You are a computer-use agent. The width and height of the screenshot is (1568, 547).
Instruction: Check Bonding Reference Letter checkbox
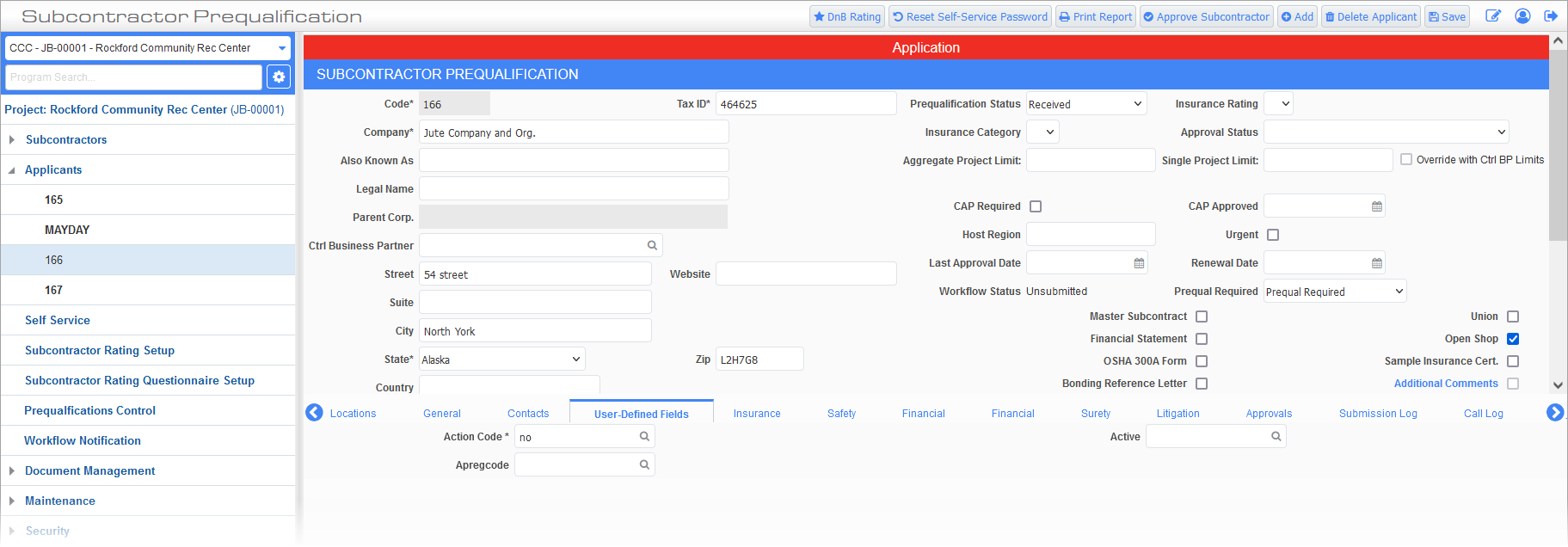click(x=1202, y=384)
